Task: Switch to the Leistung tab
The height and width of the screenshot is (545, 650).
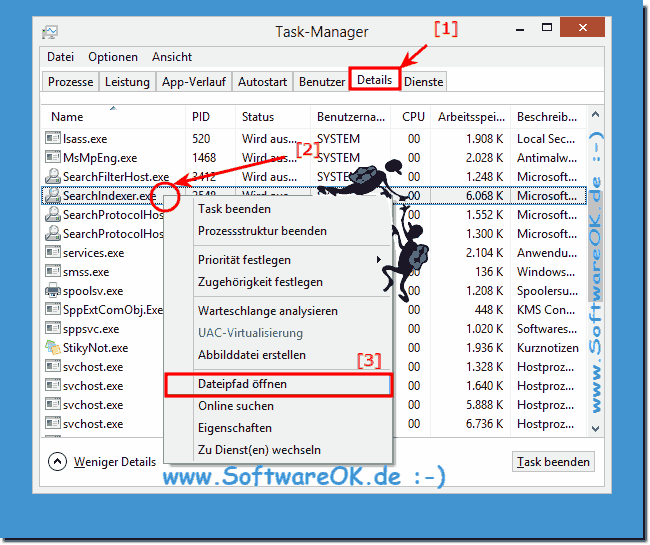Action: pyautogui.click(x=127, y=82)
